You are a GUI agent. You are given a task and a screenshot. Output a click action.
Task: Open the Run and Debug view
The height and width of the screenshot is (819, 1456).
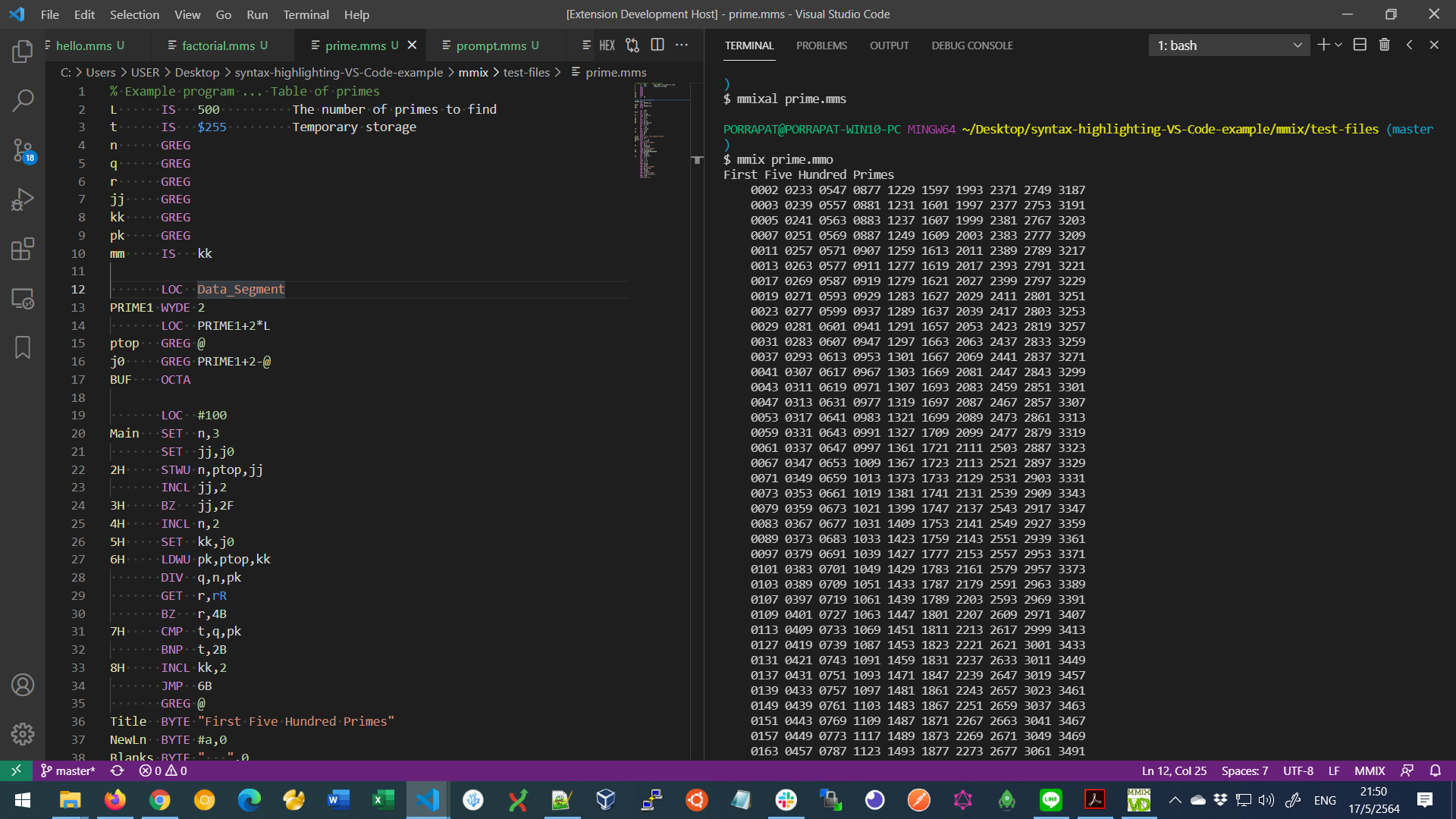tap(23, 199)
